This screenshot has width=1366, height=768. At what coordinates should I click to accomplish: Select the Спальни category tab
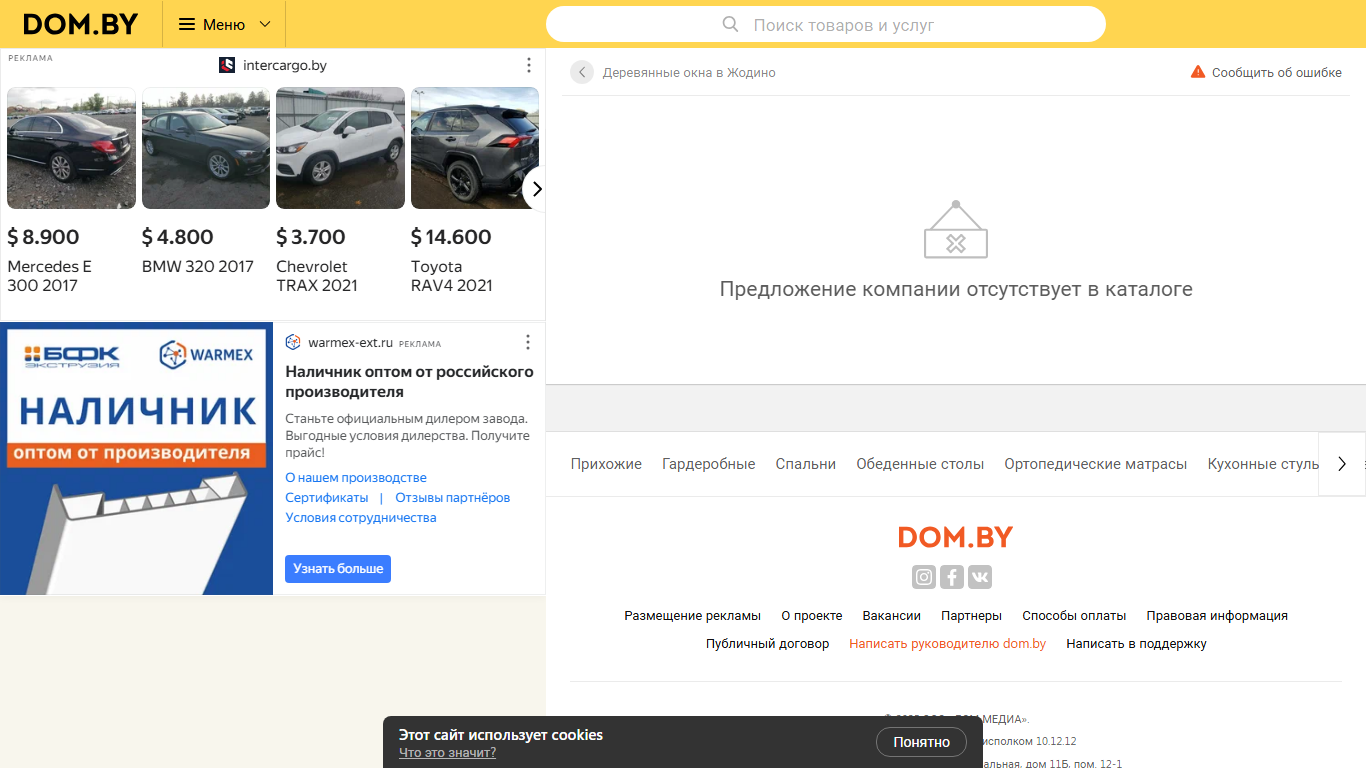[x=806, y=464]
